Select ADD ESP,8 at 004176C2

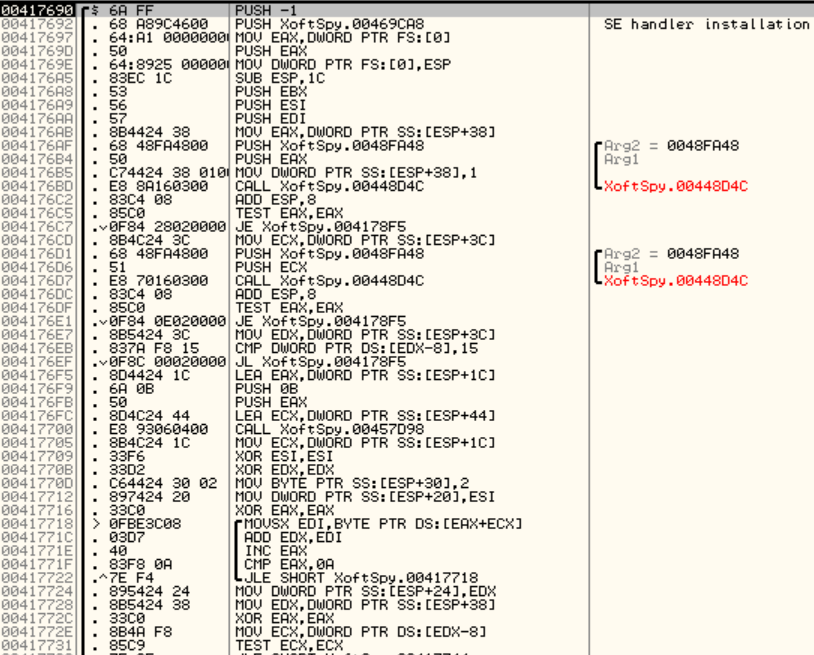tap(275, 199)
